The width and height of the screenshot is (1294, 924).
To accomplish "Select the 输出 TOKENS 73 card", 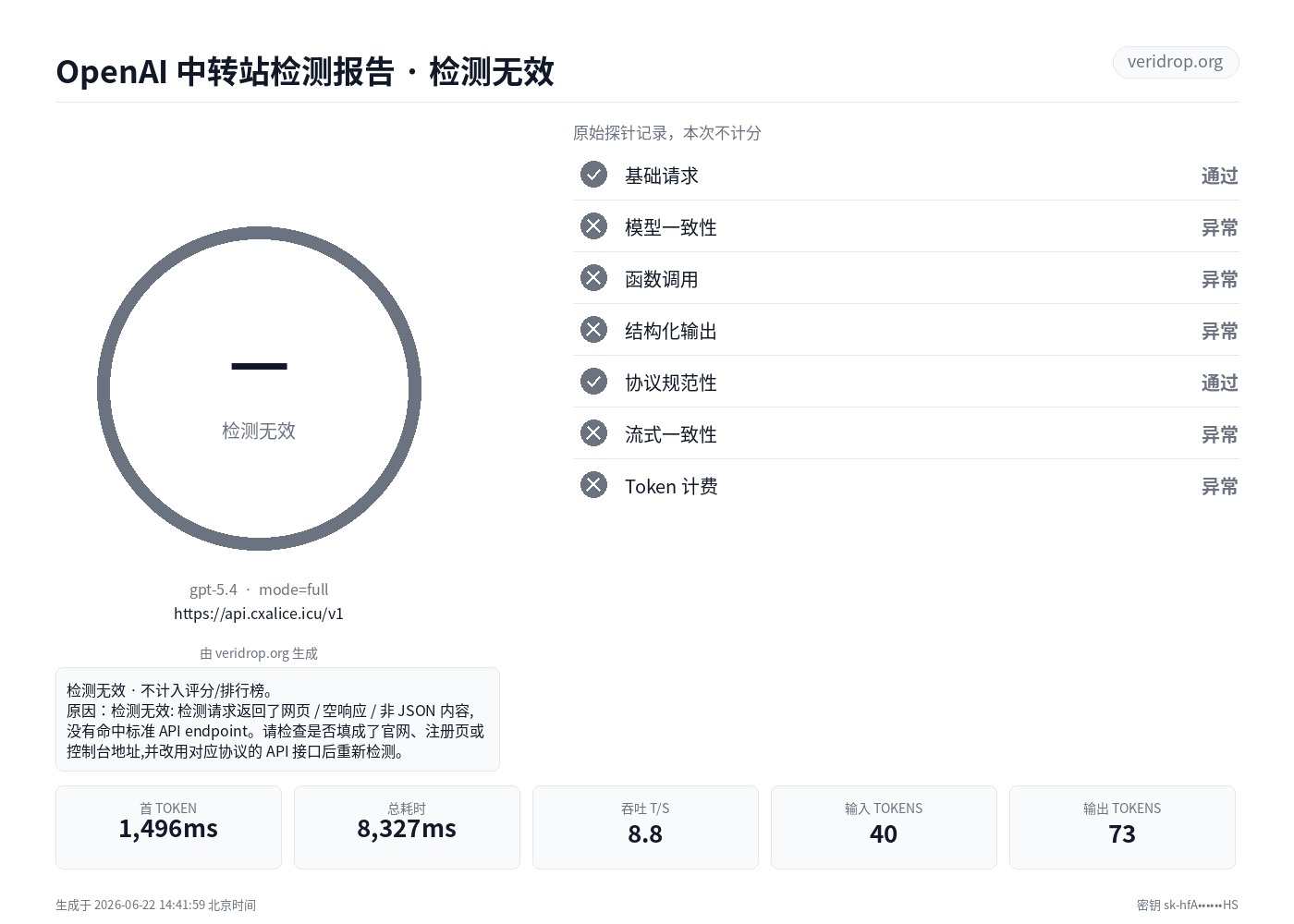I will [x=1122, y=827].
